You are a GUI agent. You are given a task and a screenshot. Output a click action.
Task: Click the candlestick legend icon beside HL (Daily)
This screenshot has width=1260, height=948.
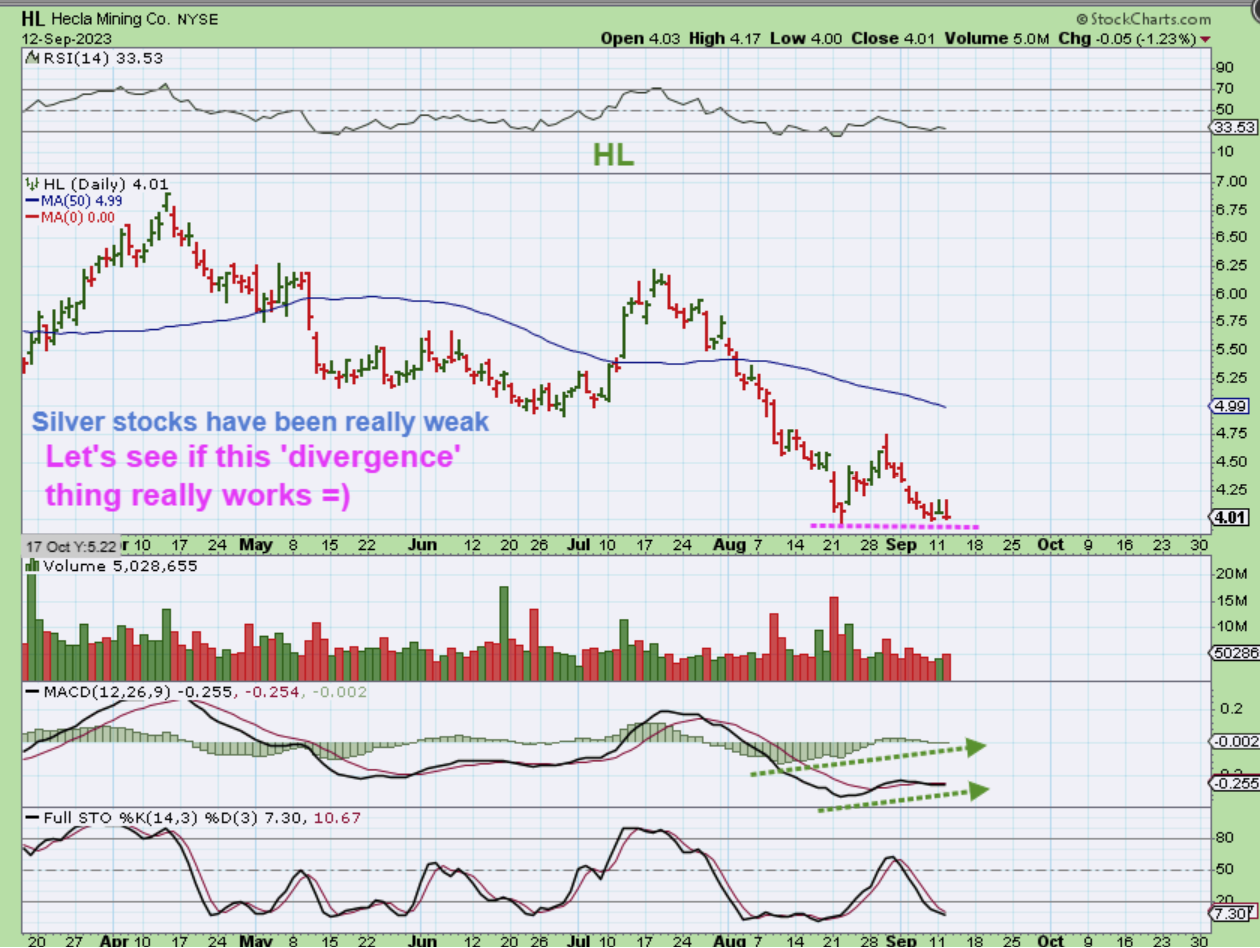click(x=32, y=184)
